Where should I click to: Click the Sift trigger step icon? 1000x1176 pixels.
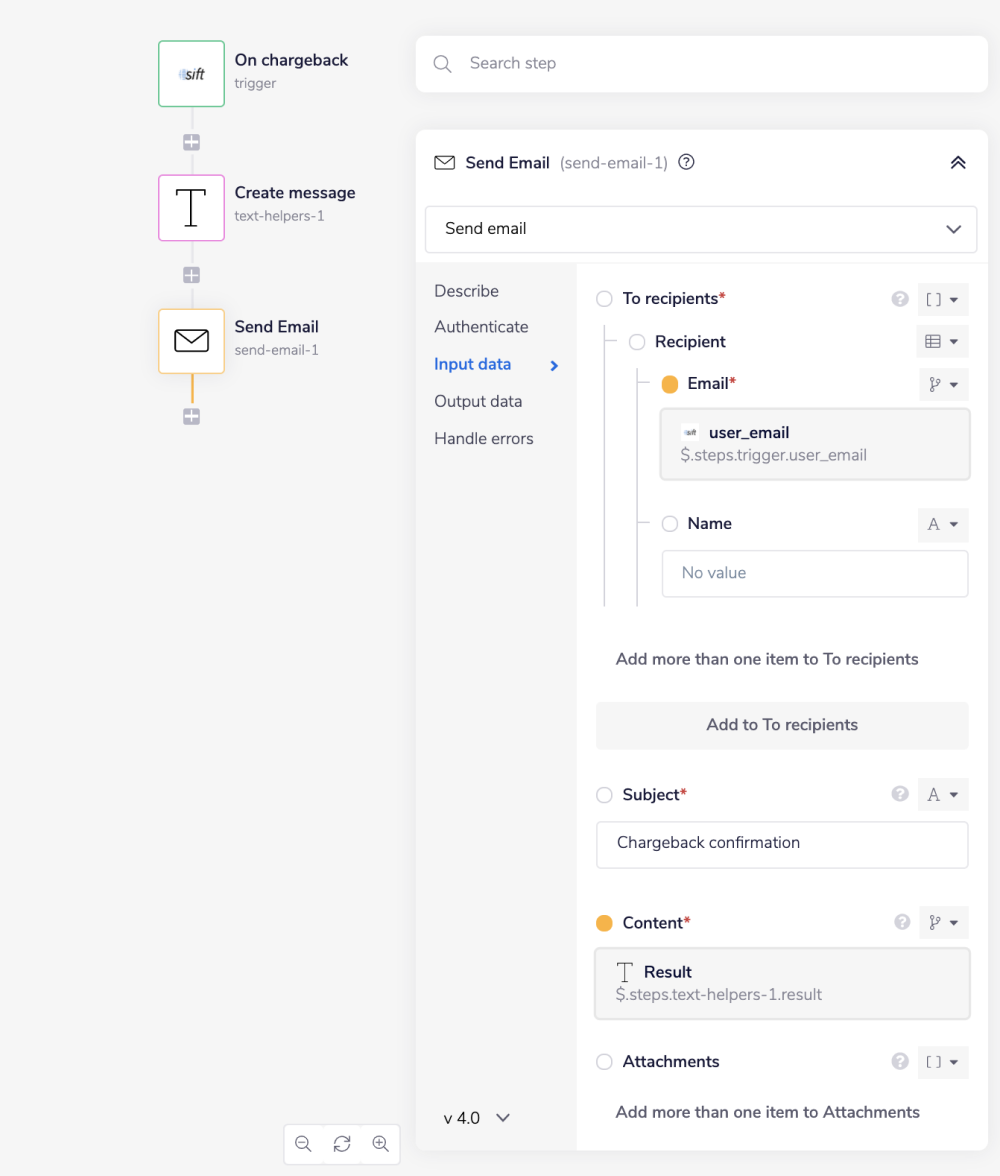click(x=191, y=73)
